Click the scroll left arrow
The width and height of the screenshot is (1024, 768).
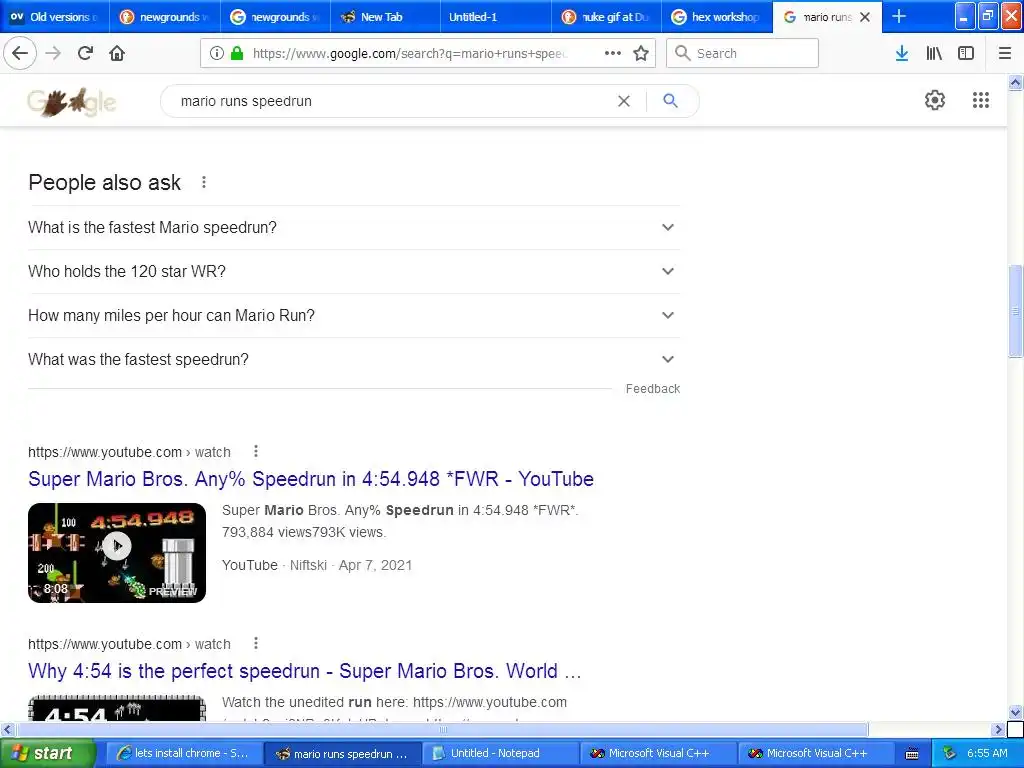tap(7, 729)
